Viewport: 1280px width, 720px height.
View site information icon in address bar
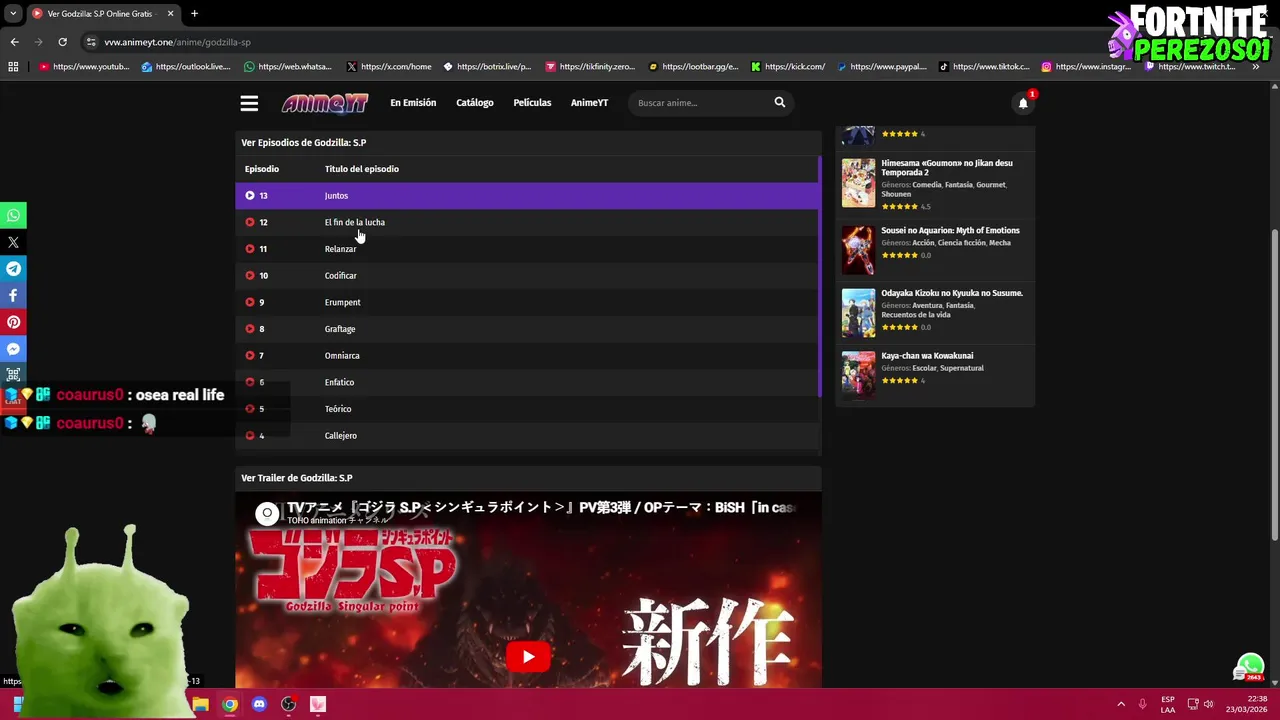pos(91,42)
